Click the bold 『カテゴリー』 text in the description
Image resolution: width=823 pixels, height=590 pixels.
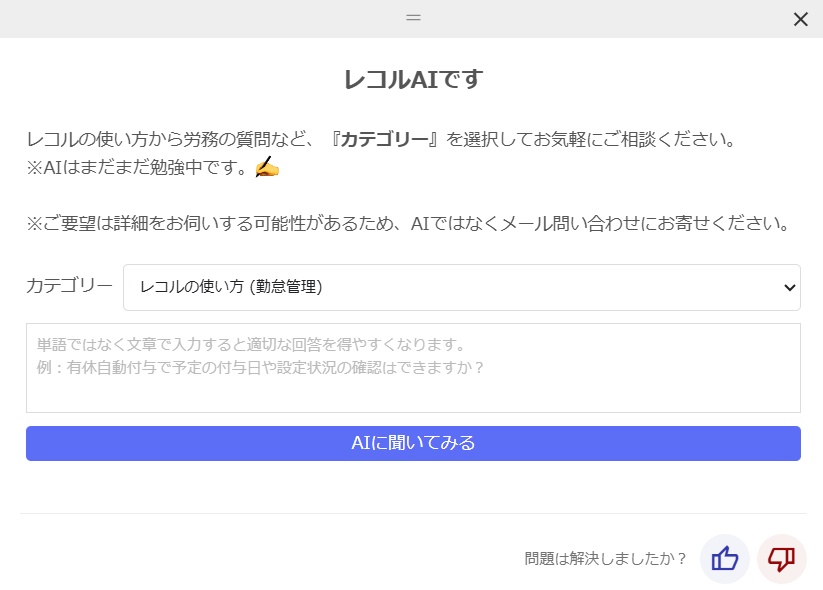coord(385,139)
